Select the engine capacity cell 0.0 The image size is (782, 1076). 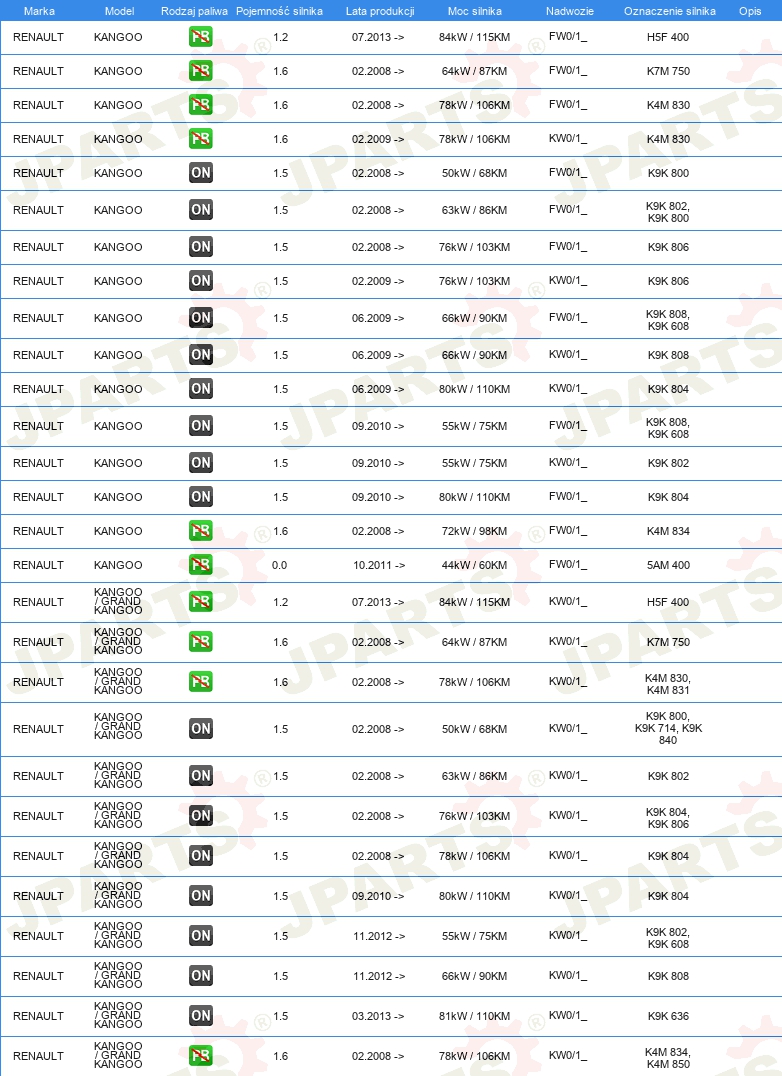click(x=280, y=565)
